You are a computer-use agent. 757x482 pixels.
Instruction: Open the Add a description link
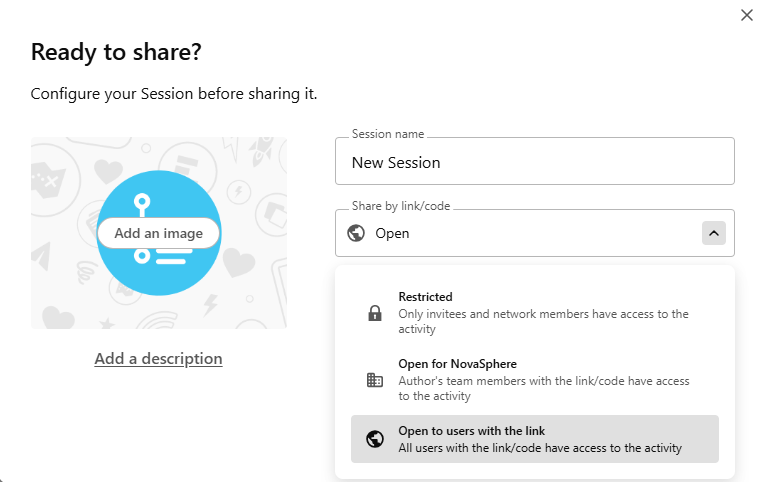click(158, 358)
